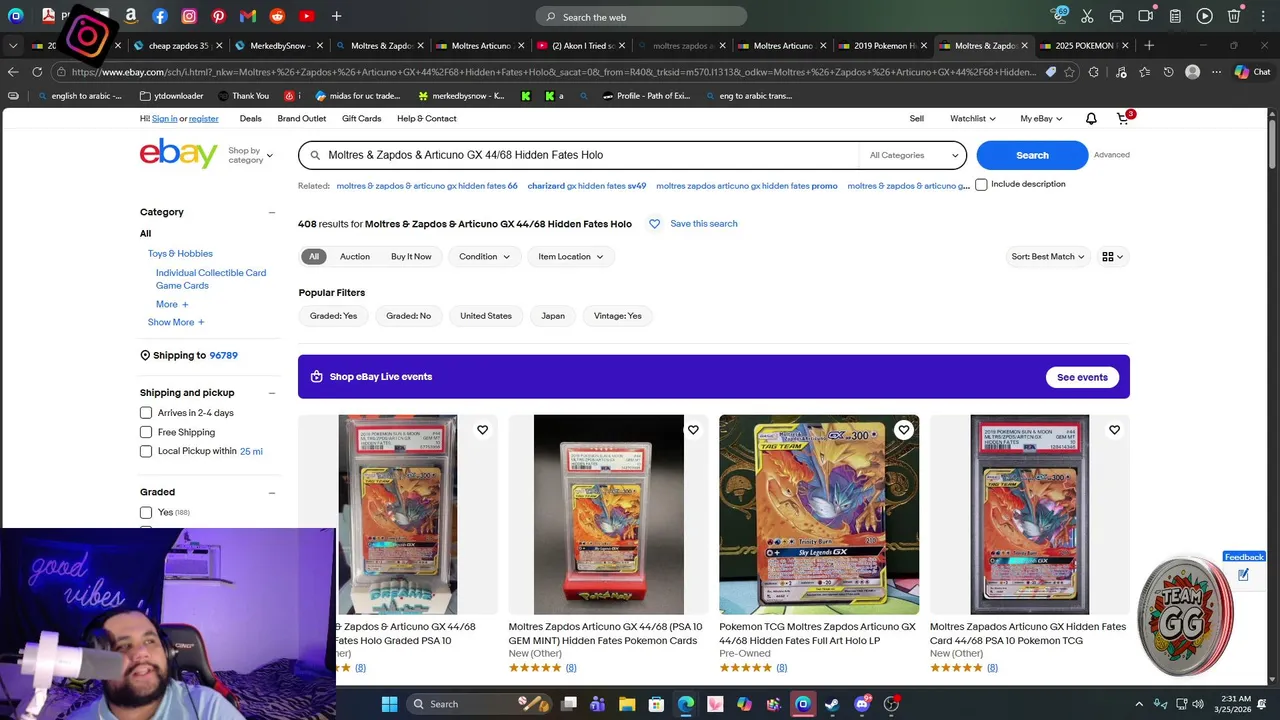Open the Deals menu link
Screen dimensions: 1280x720
point(250,118)
